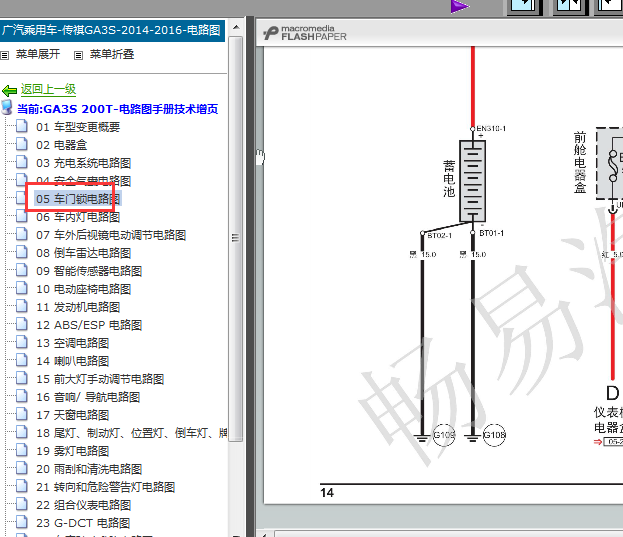This screenshot has height=537, width=623.
Task: Click page icon of 13 空调电路图
Action: [22, 342]
